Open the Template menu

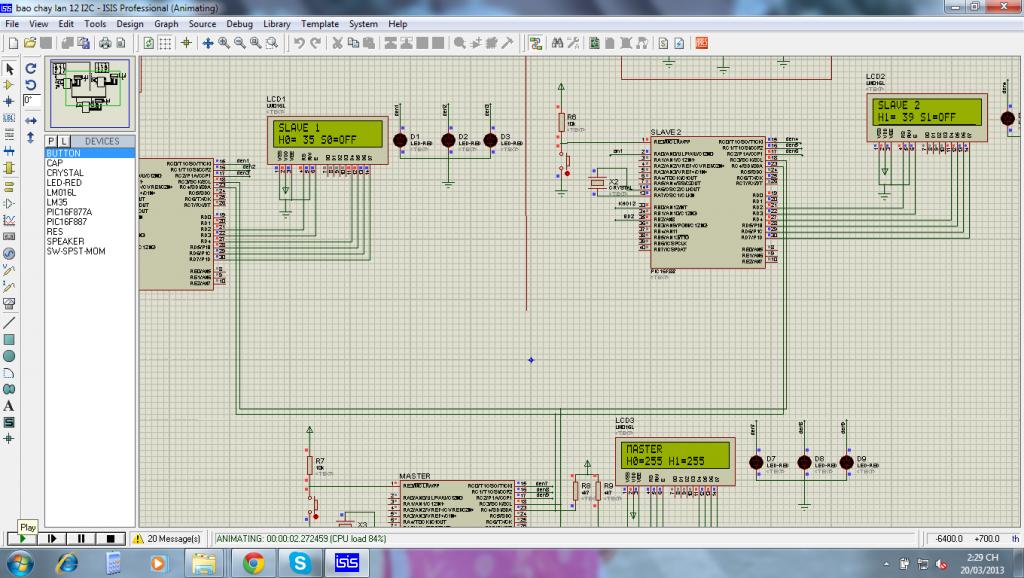click(320, 23)
